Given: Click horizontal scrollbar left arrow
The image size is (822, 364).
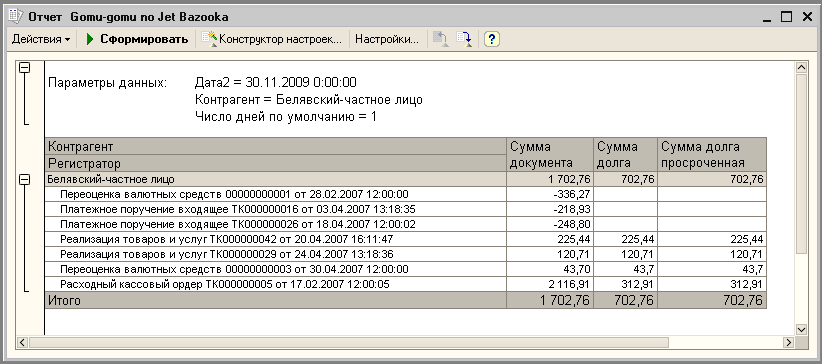Looking at the screenshot, I should point(23,342).
